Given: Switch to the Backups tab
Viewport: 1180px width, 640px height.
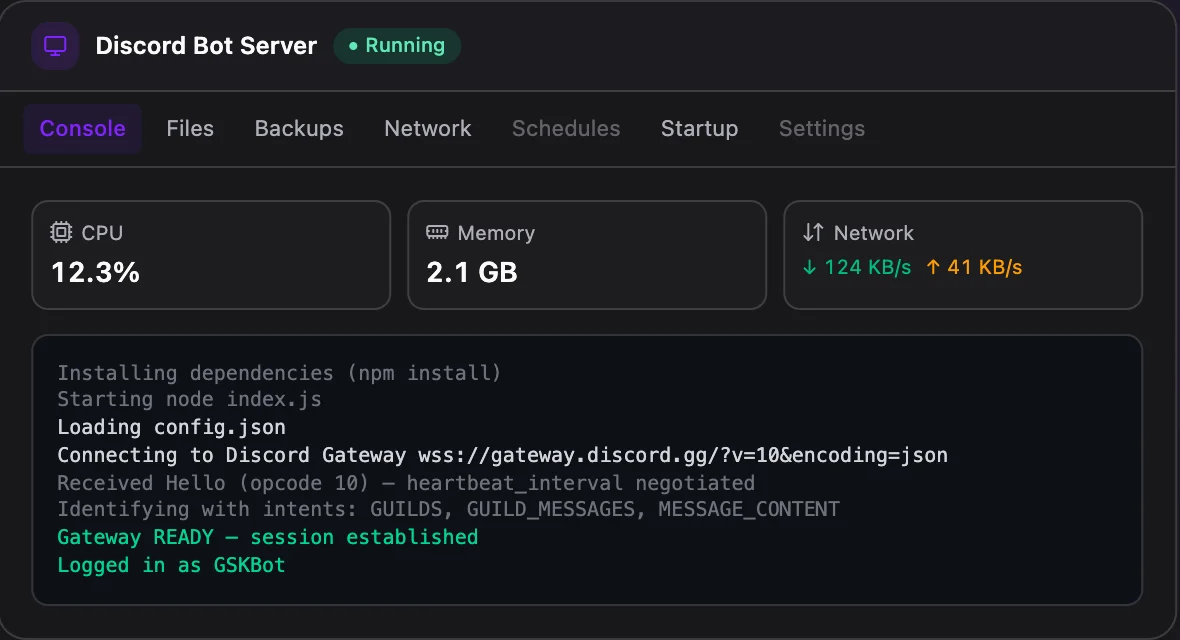Looking at the screenshot, I should pos(299,129).
